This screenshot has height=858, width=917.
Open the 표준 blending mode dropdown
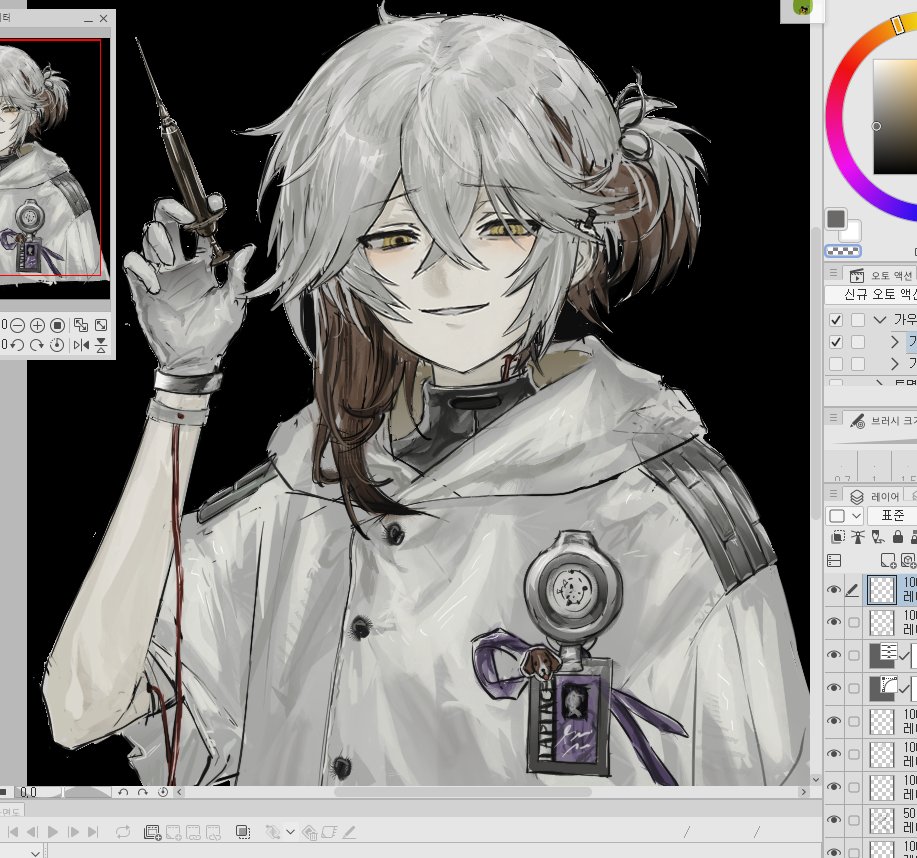click(892, 515)
